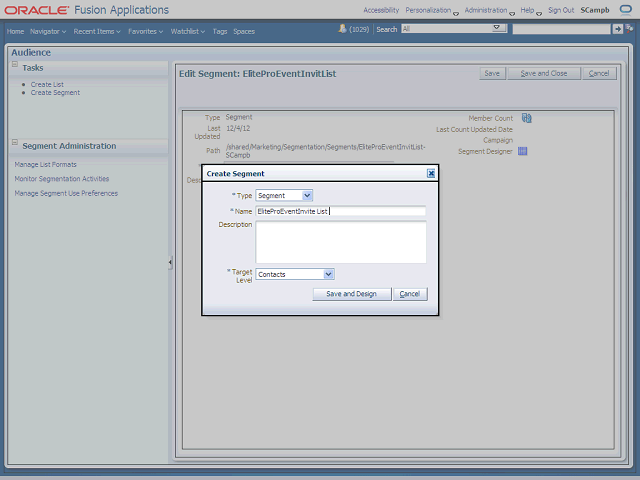640x480 pixels.
Task: Click the Save and Close button
Action: (x=544, y=73)
